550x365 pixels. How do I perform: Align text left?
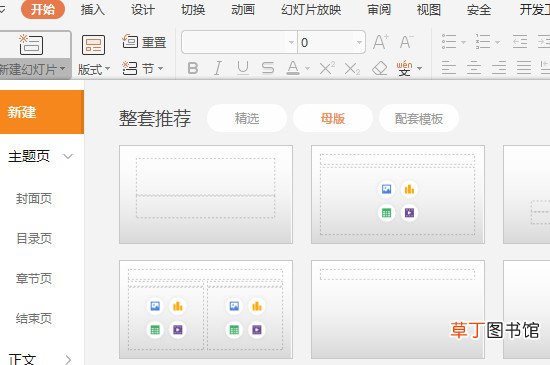pos(449,68)
